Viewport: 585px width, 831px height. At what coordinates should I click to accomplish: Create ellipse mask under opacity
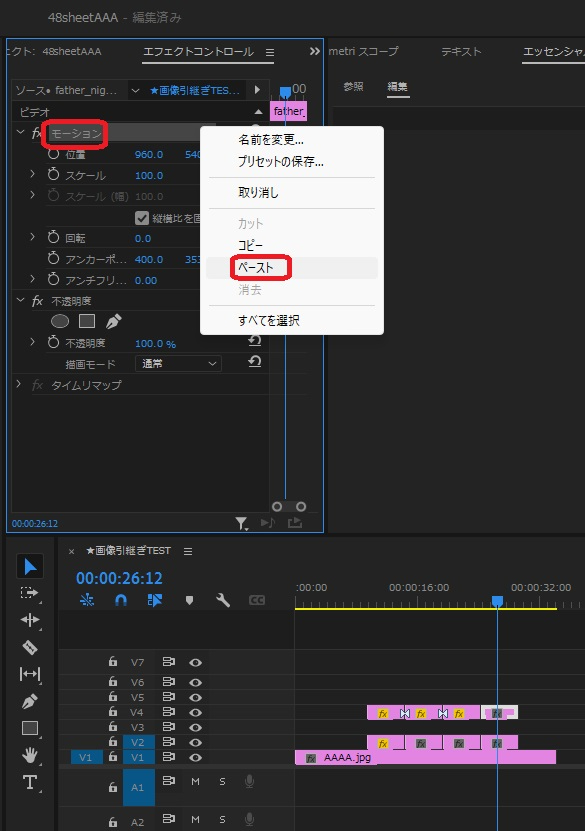tap(60, 321)
